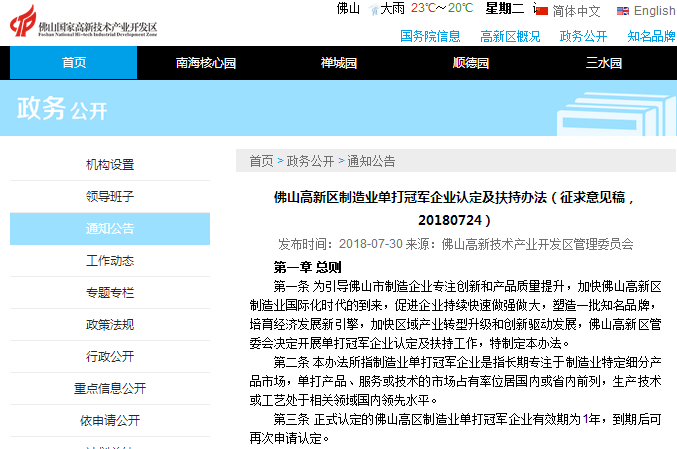Click the Chinese flag icon
This screenshot has height=449, width=677.
tap(541, 10)
